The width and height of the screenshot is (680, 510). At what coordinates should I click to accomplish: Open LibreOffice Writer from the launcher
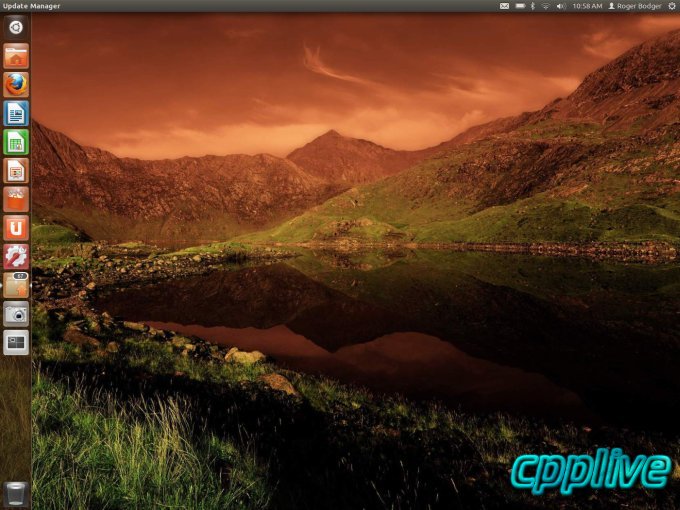[x=16, y=113]
